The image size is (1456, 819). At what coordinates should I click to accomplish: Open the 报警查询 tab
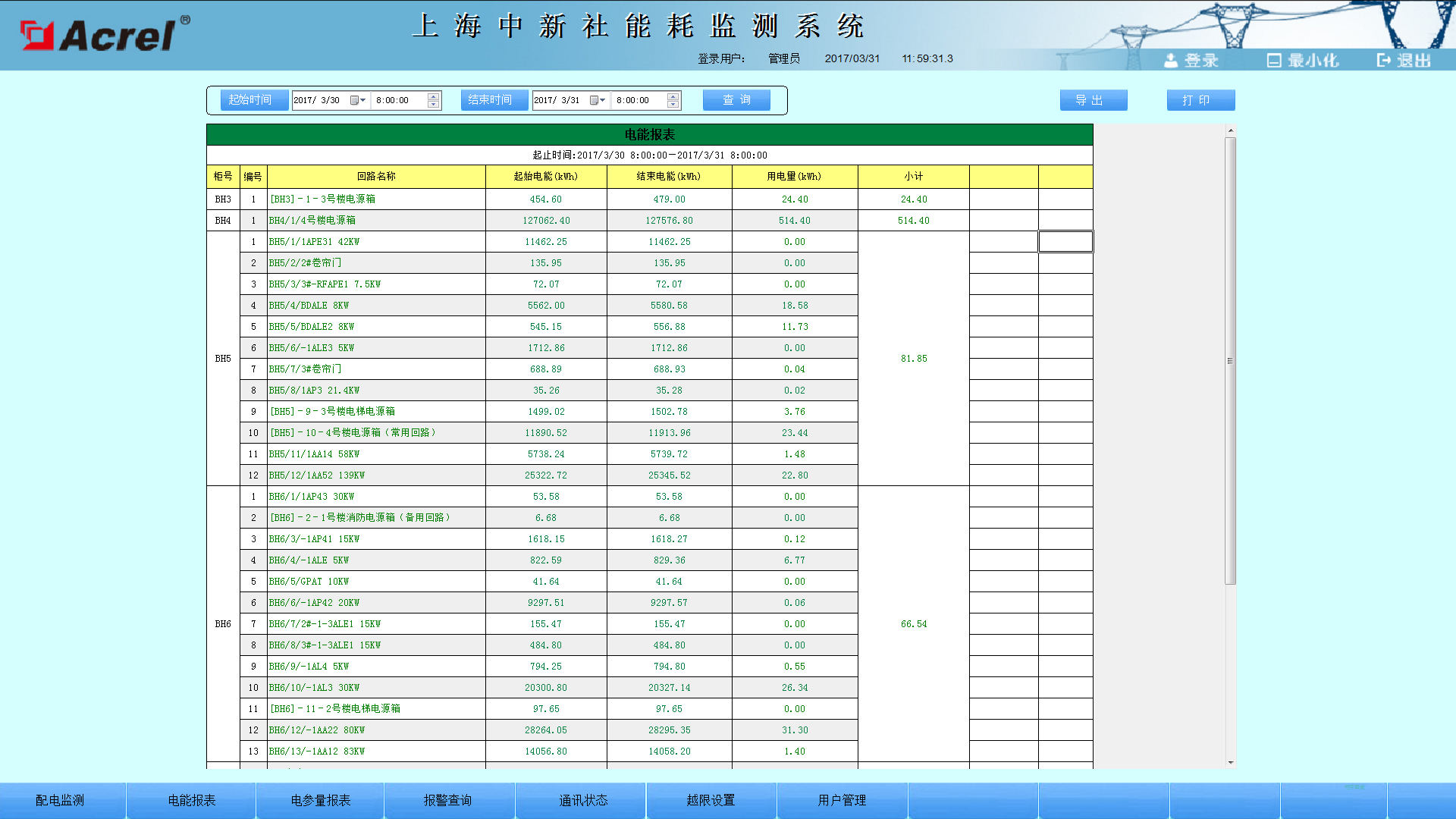(x=447, y=800)
